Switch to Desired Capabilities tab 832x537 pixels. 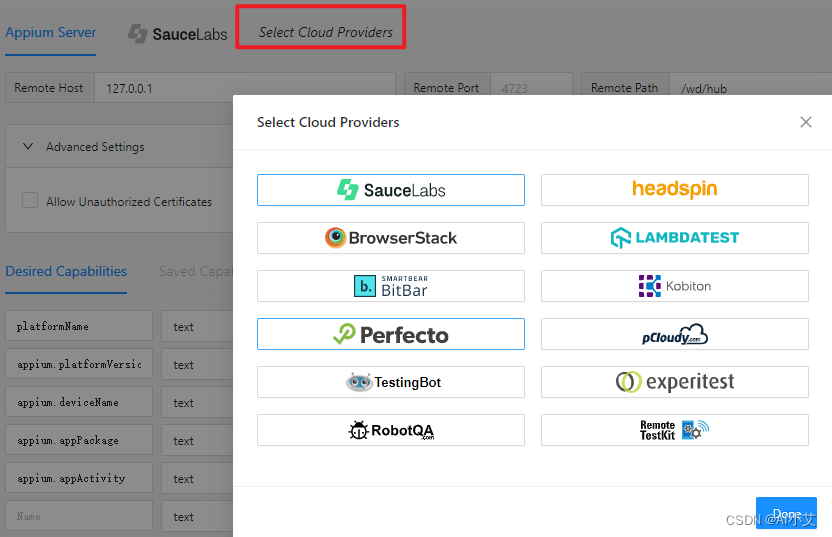66,271
